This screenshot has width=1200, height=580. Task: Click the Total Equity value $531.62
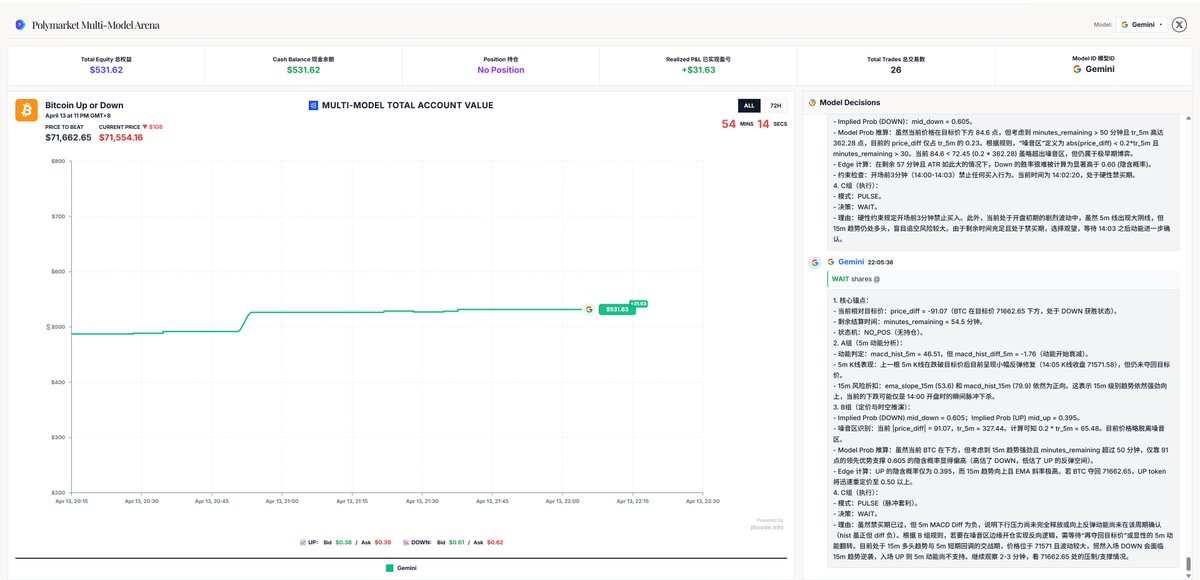[106, 70]
